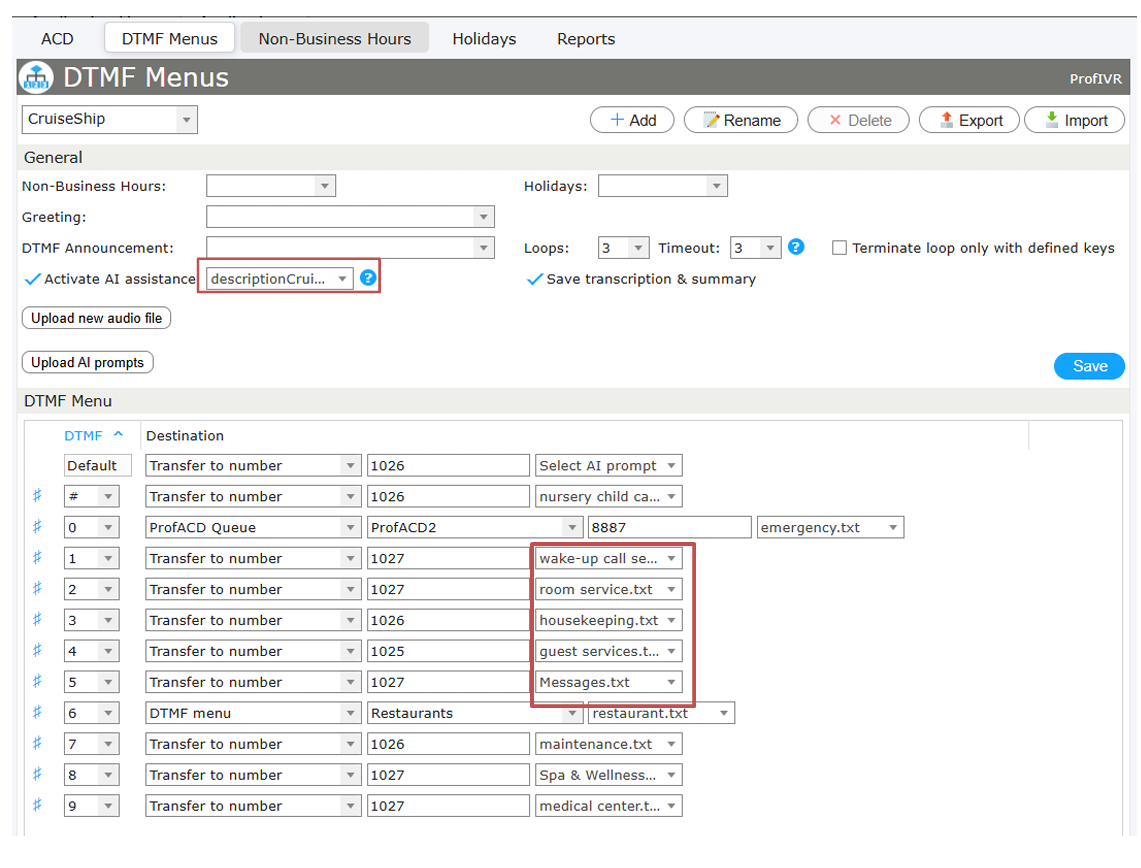1141x868 pixels.
Task: Click the hash icon on row 6
Action: tap(37, 712)
